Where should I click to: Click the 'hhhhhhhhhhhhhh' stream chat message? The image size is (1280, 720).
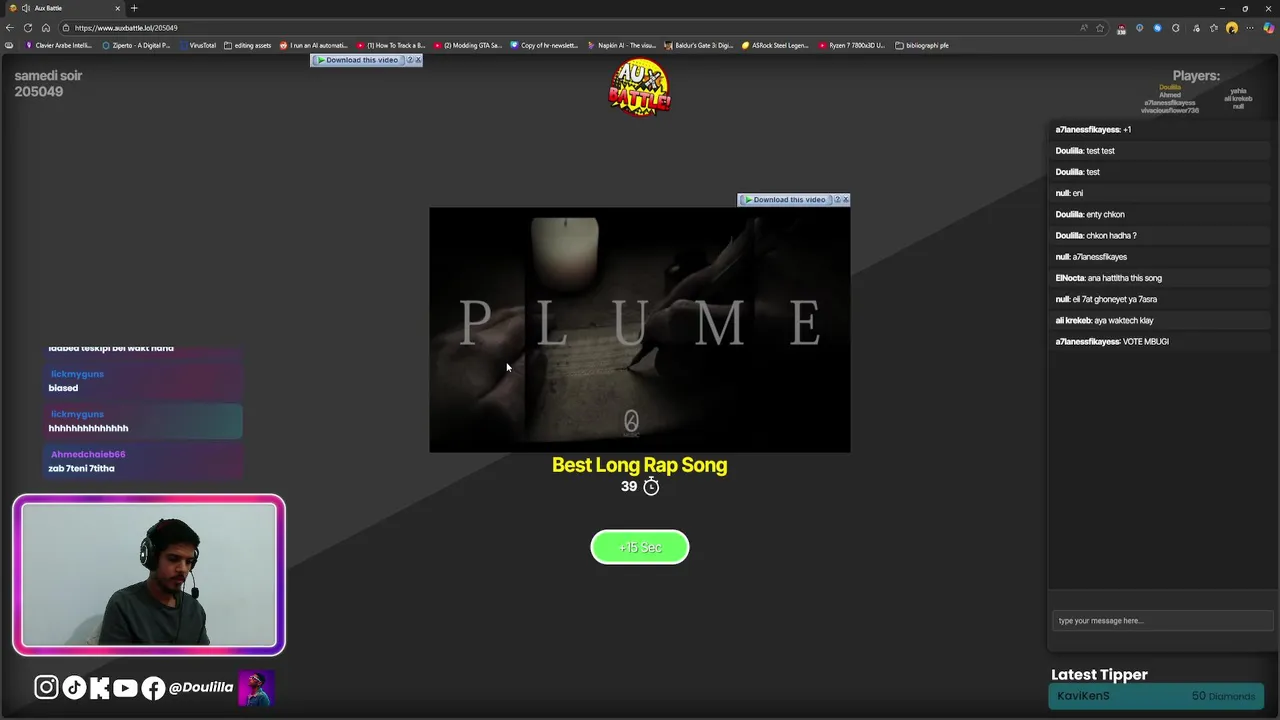[x=143, y=421]
